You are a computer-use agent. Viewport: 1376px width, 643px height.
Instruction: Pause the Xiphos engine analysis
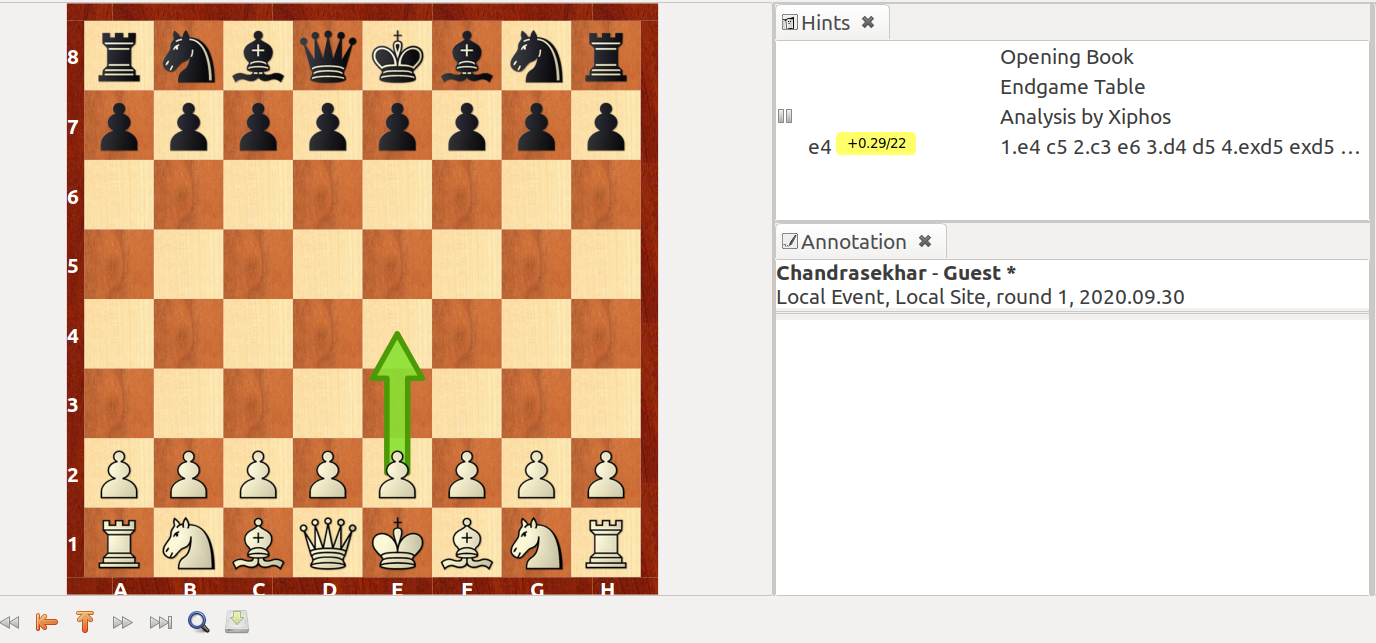pos(785,116)
